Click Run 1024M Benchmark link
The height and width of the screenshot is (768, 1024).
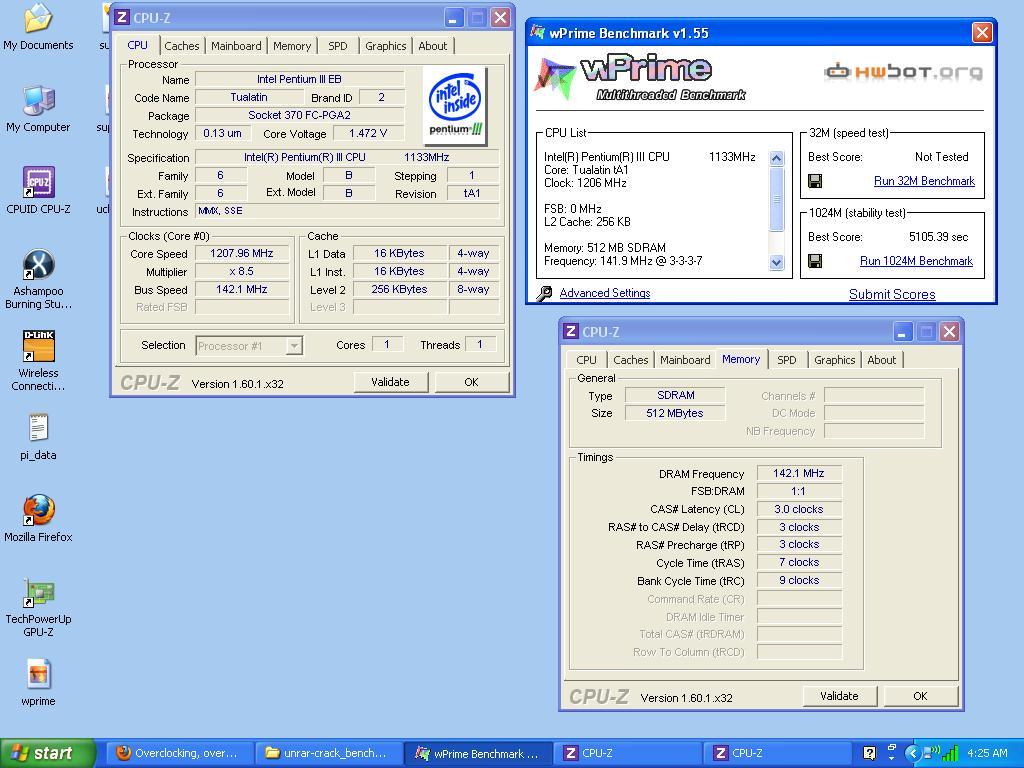pyautogui.click(x=916, y=261)
